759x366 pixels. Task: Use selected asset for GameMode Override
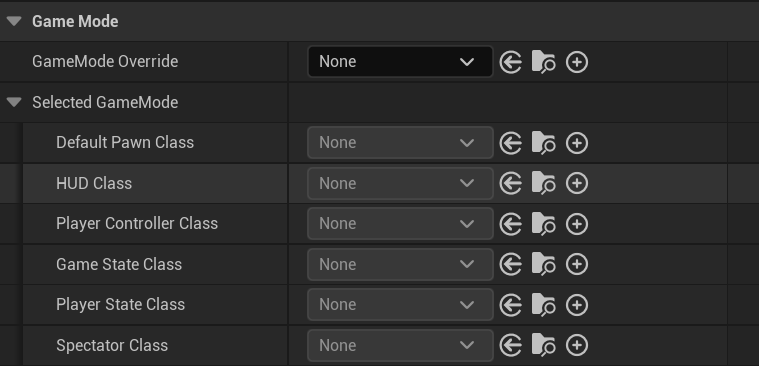pos(510,62)
